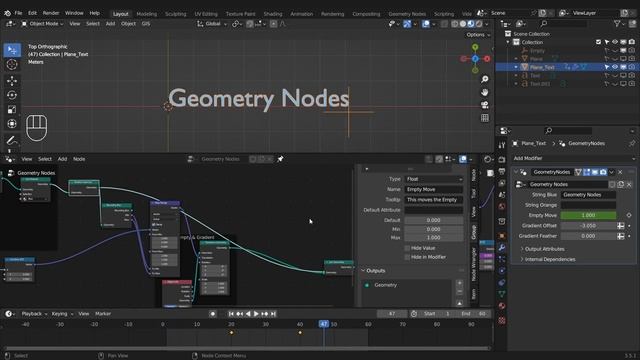Toggle modifier edit mode display button

[x=587, y=172]
